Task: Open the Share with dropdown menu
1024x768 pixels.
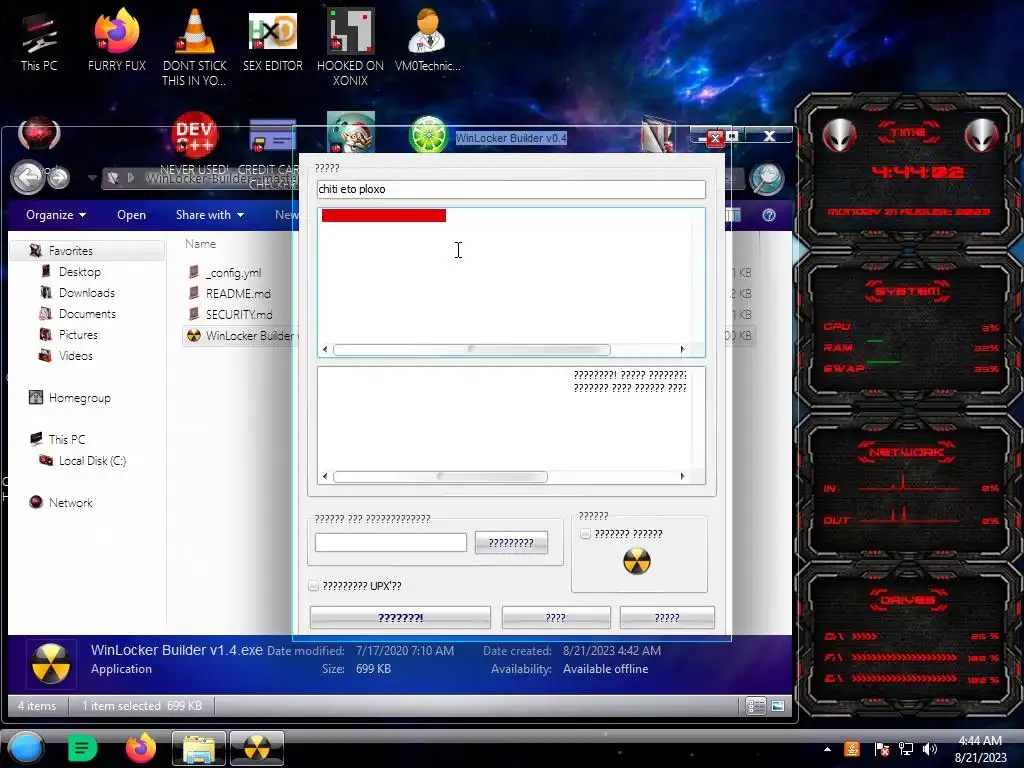Action: (210, 215)
